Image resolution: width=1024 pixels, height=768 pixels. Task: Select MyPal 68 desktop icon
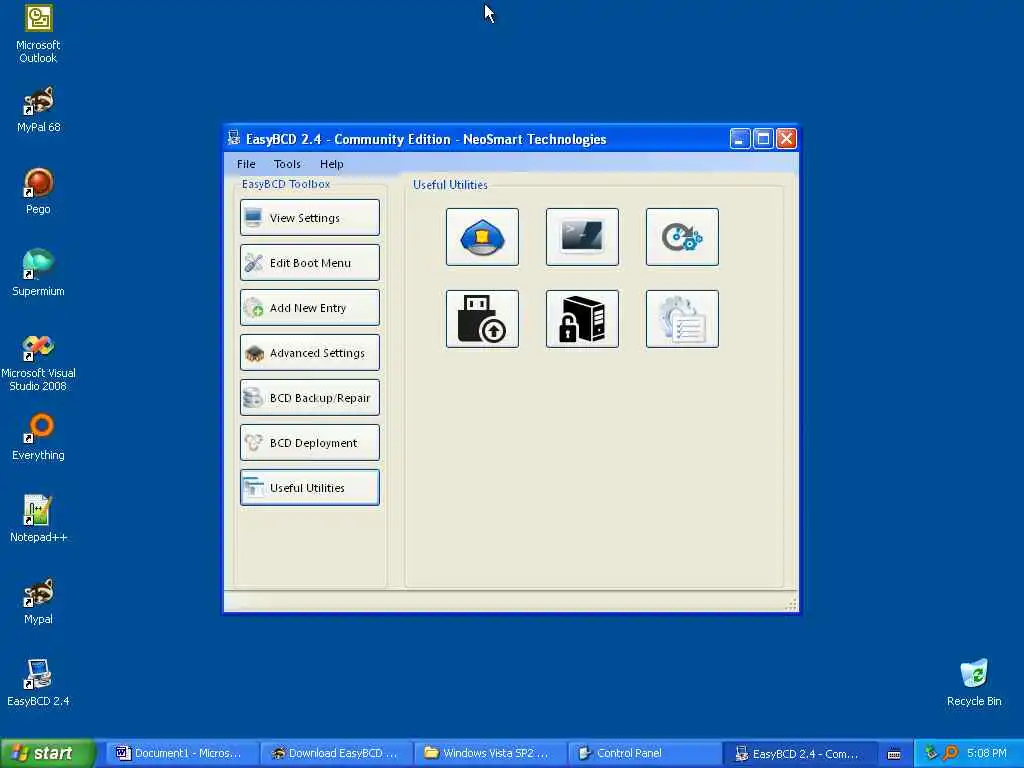[x=38, y=110]
